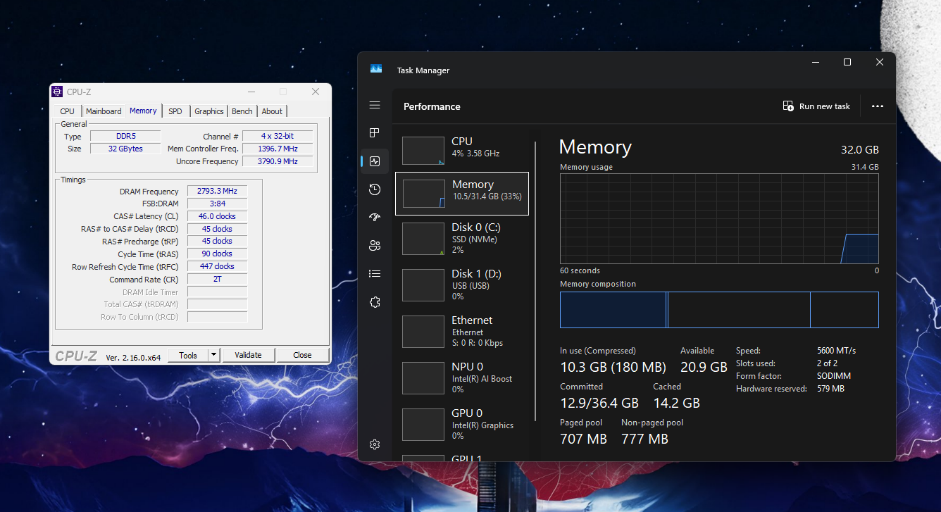Select Memory performance item
The height and width of the screenshot is (512, 941).
click(x=462, y=194)
